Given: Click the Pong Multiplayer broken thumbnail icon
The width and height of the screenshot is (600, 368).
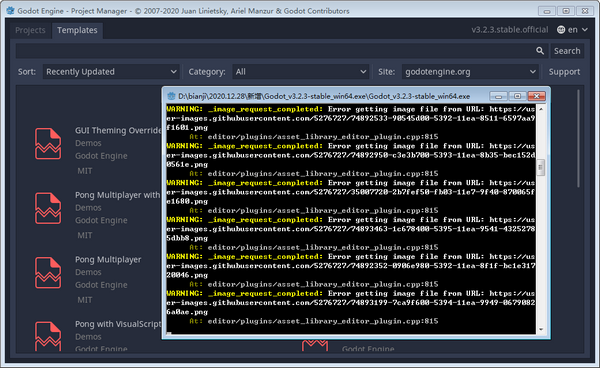Looking at the screenshot, I should click(48, 273).
